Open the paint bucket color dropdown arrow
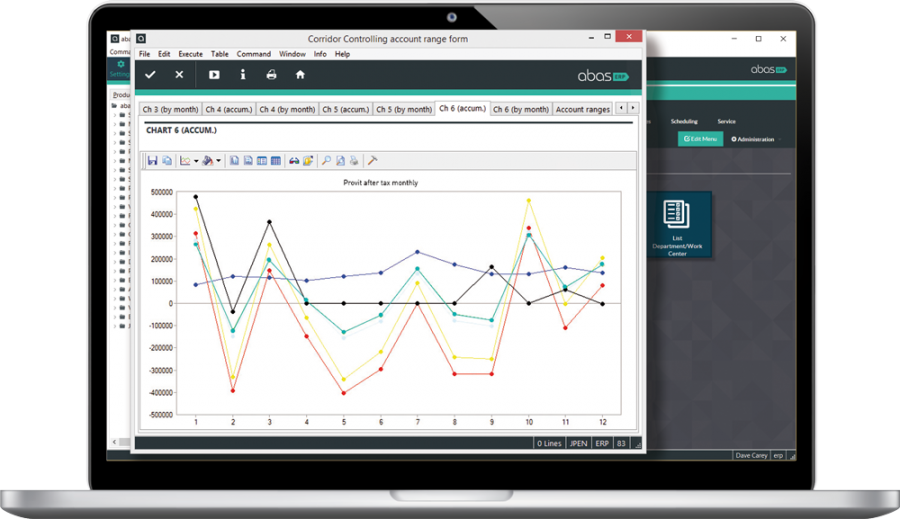Viewport: 900px width, 519px height. pos(218,160)
